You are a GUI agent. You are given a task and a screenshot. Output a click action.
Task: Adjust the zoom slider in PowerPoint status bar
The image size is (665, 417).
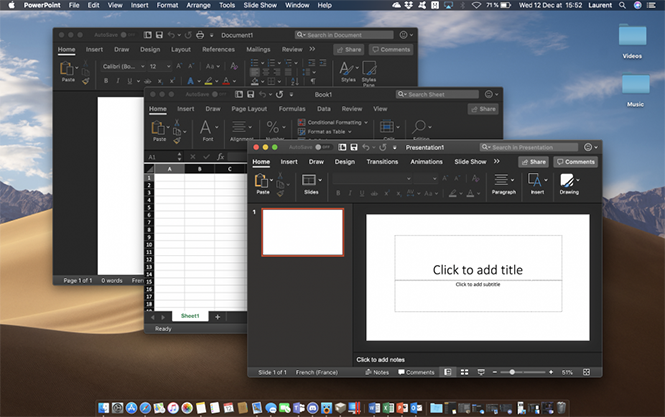(513, 372)
